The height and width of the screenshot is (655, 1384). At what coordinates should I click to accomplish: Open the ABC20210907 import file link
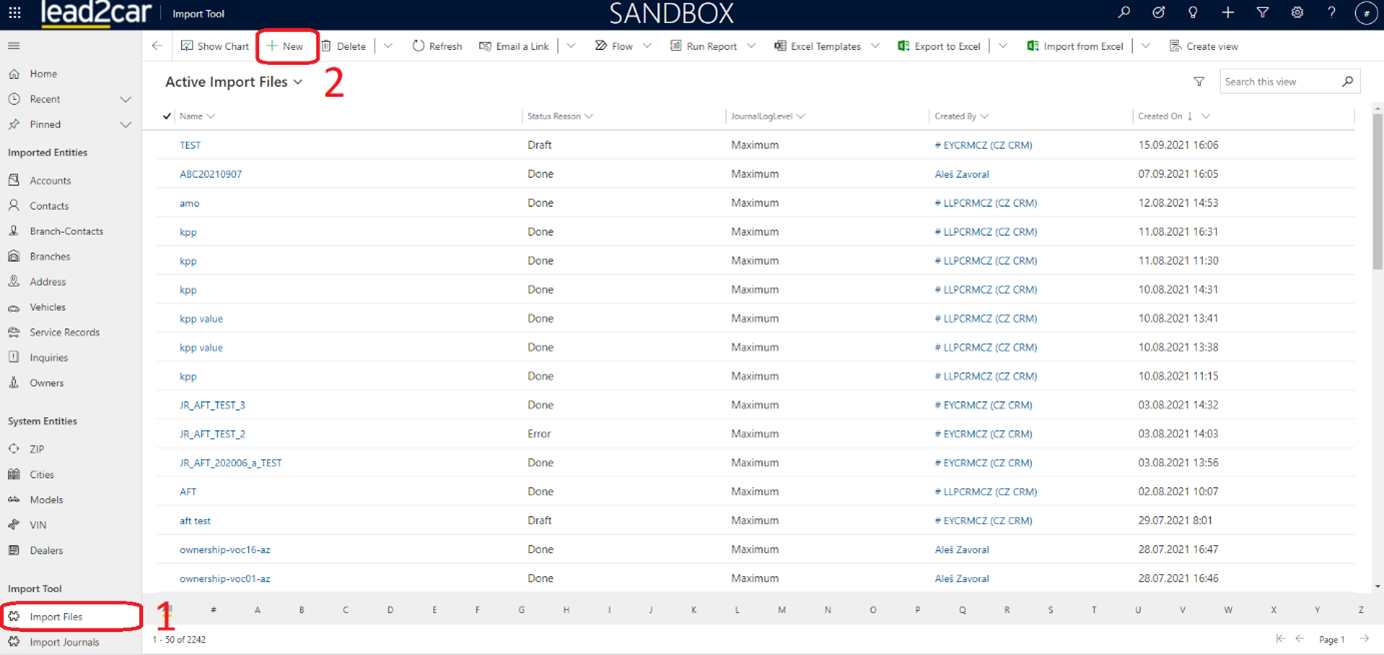tap(210, 174)
